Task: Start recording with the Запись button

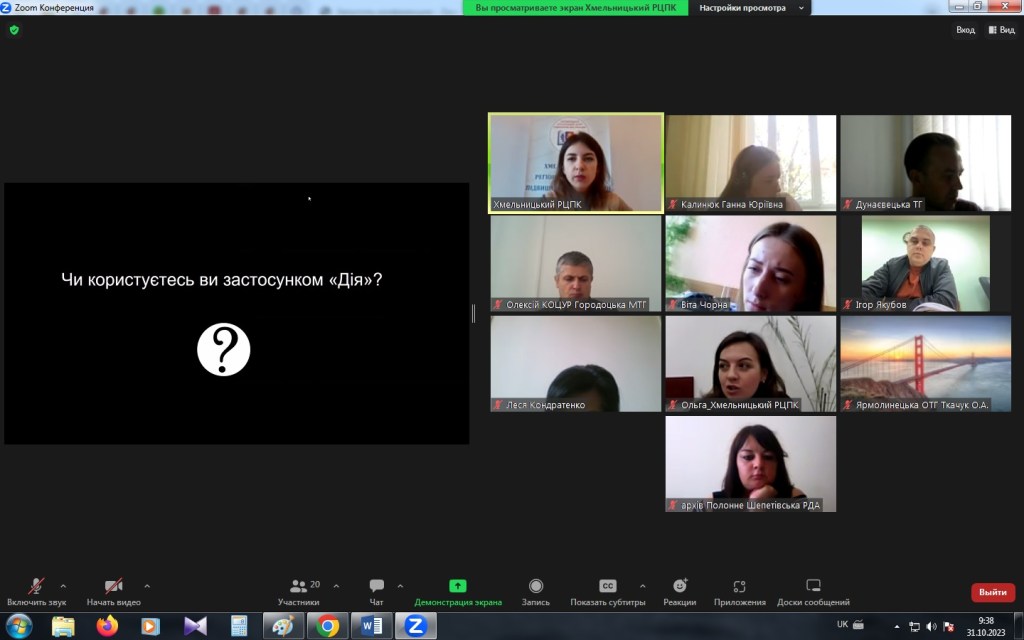Action: pos(535,591)
